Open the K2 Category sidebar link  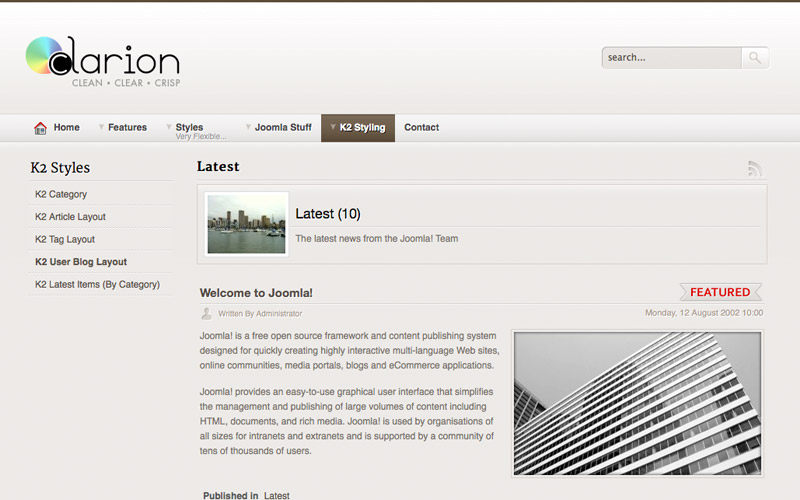(61, 194)
